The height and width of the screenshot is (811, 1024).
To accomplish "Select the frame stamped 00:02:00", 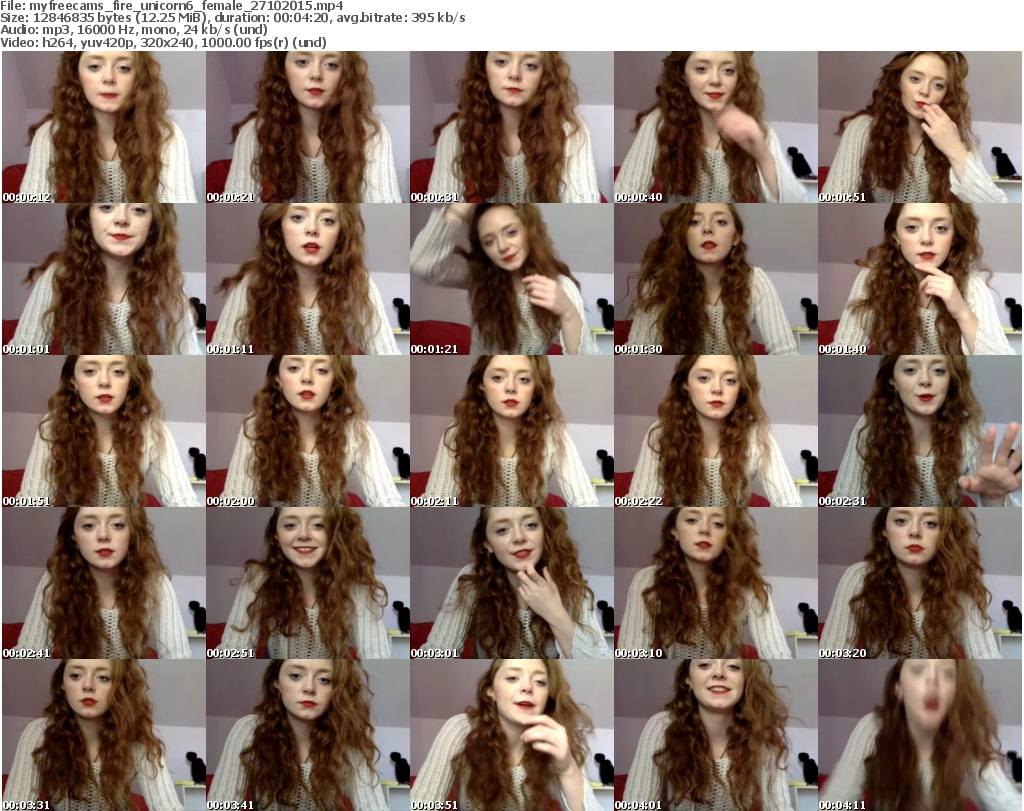I will point(308,431).
